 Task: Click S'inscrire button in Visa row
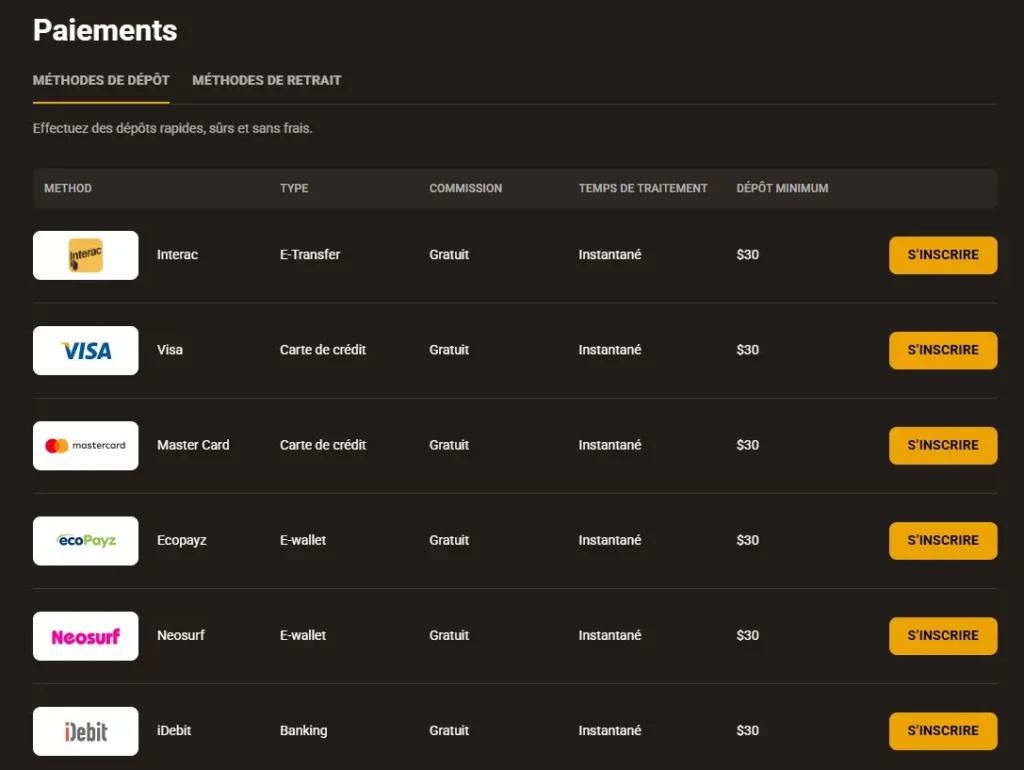click(943, 351)
